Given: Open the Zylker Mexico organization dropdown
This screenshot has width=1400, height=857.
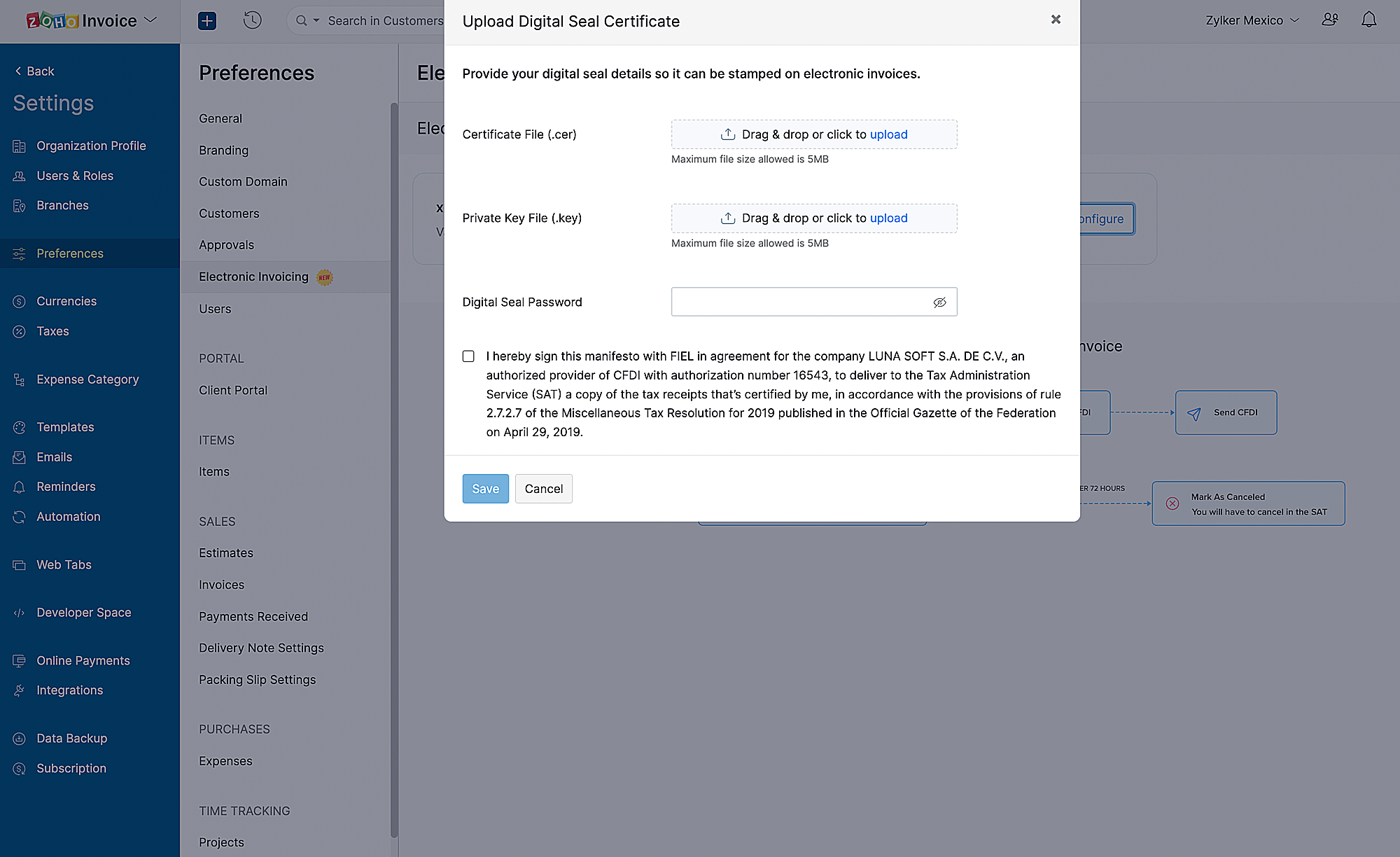Looking at the screenshot, I should 1252,20.
